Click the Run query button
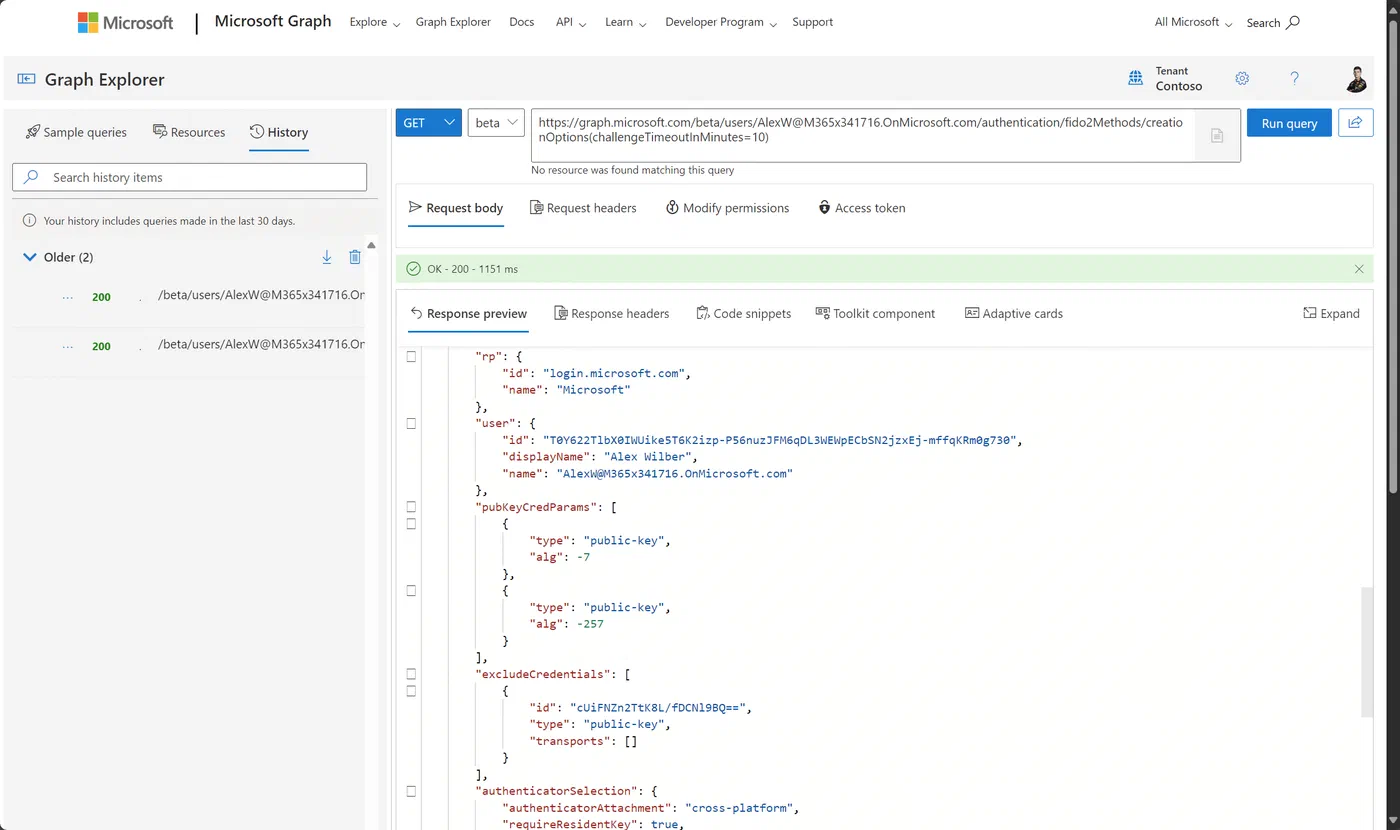 pos(1289,123)
